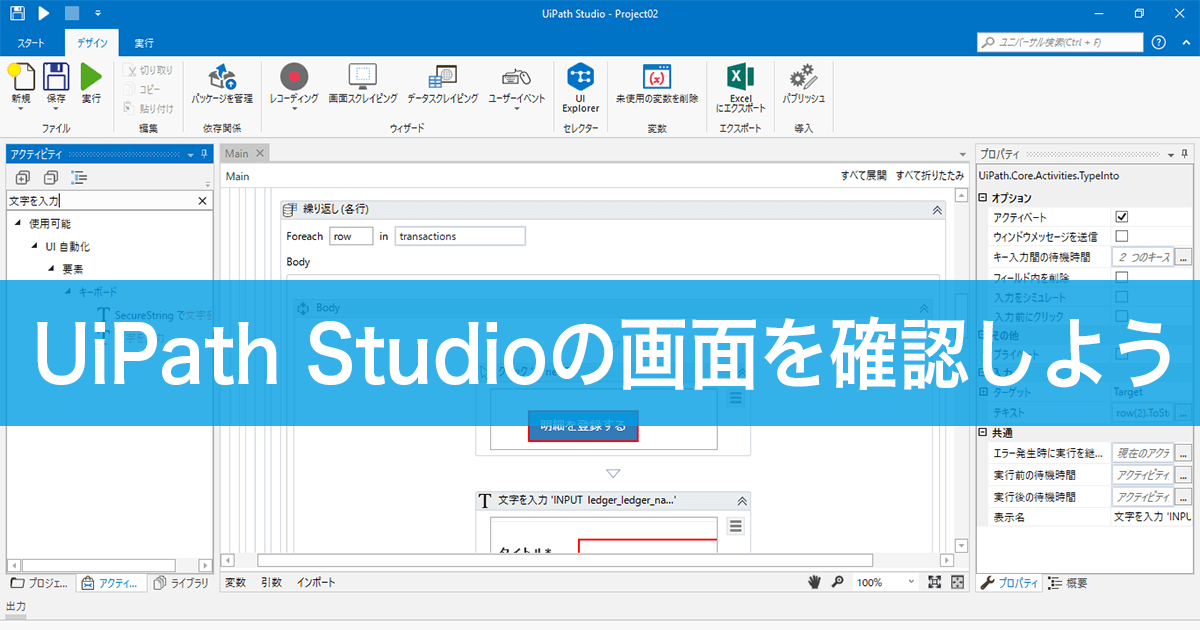The width and height of the screenshot is (1200, 630).
Task: Click the fit to screen icon
Action: [x=935, y=582]
